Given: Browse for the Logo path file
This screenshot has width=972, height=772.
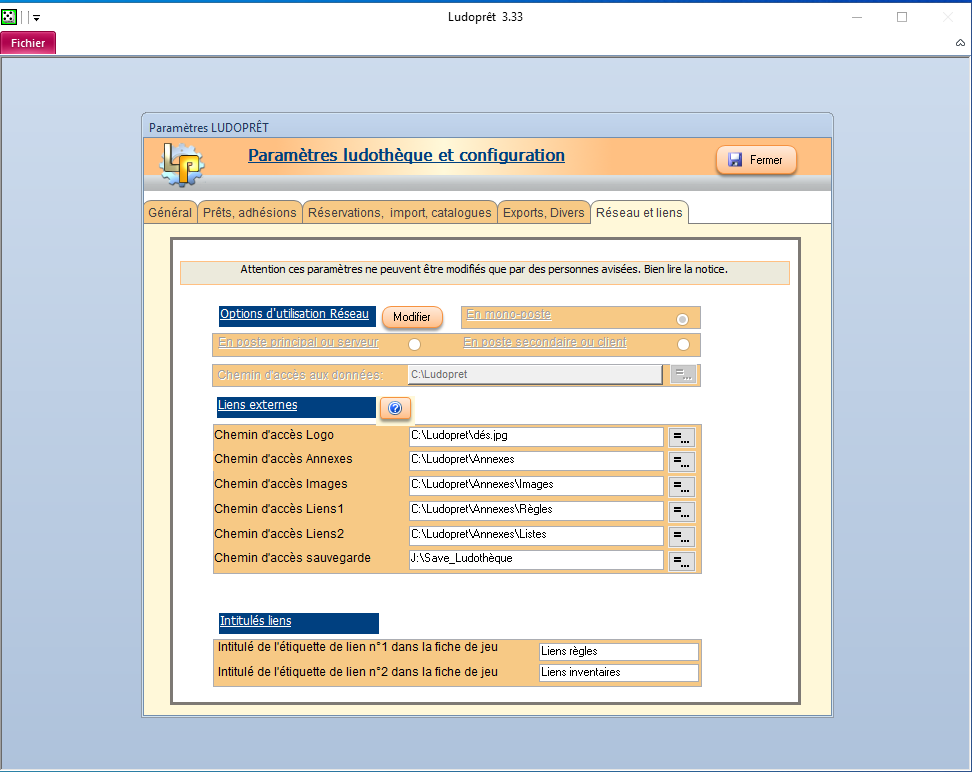Looking at the screenshot, I should (682, 437).
